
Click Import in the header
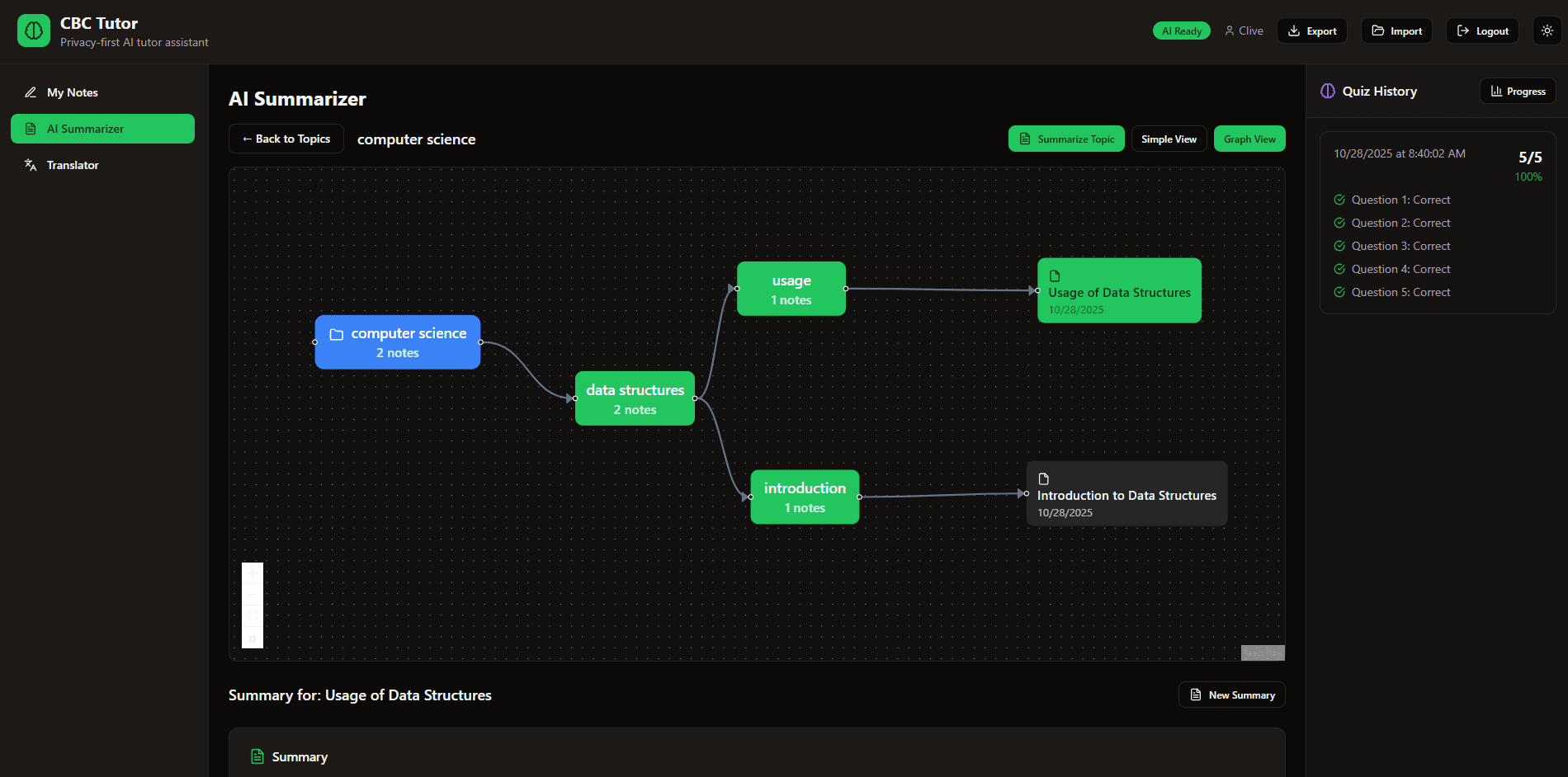click(x=1396, y=31)
